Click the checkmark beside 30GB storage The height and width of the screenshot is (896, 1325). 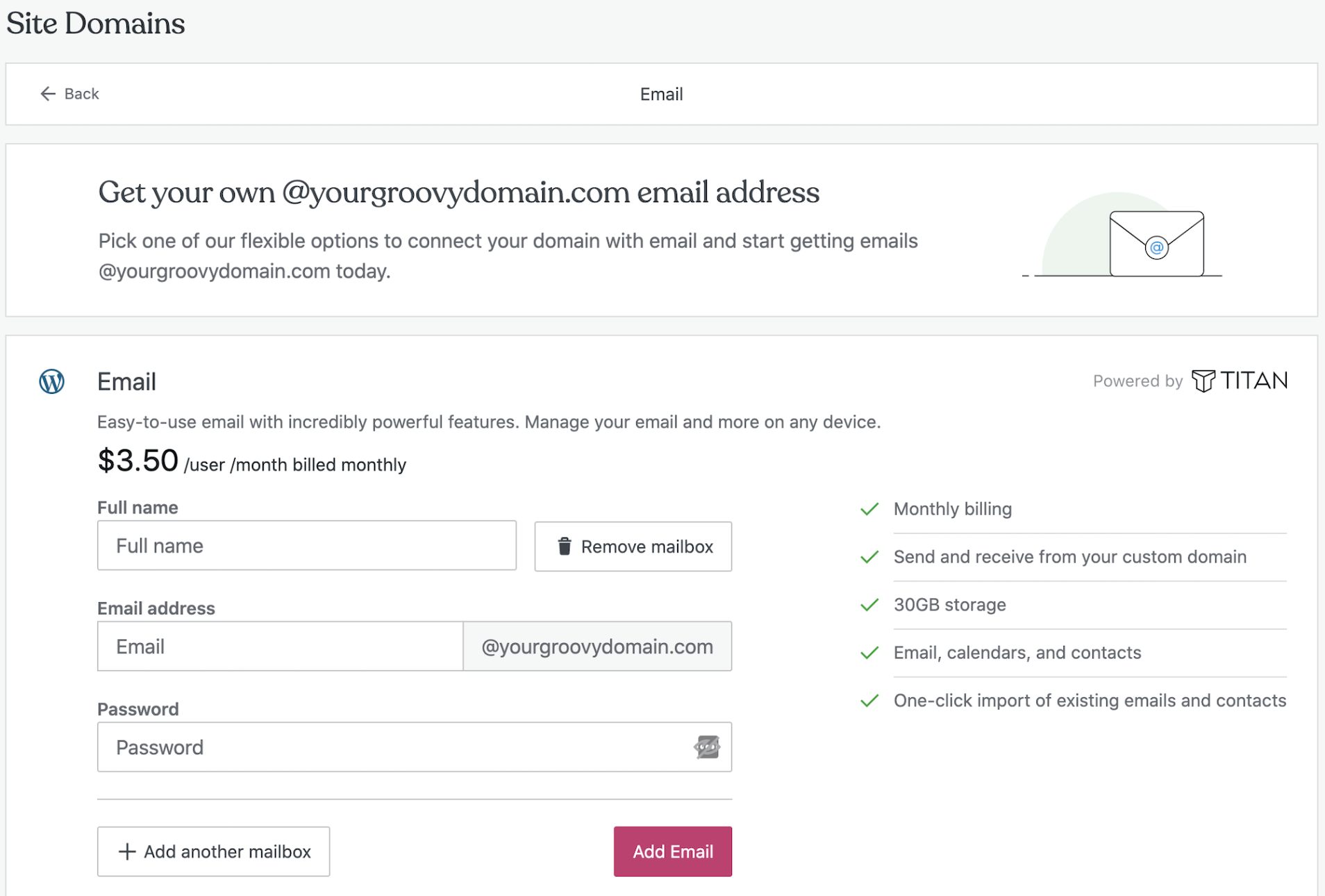pos(869,605)
